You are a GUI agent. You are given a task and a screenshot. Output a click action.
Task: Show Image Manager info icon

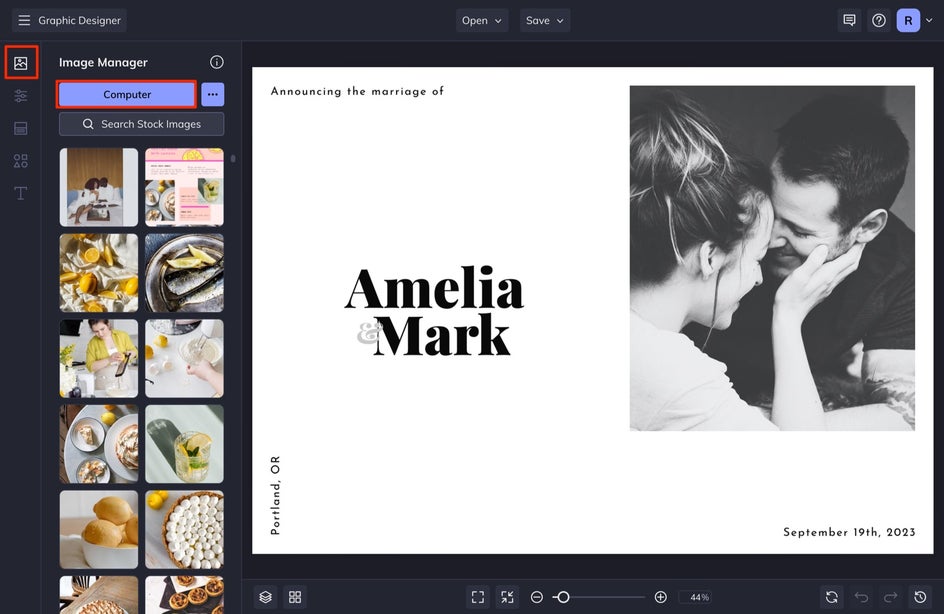(x=217, y=62)
